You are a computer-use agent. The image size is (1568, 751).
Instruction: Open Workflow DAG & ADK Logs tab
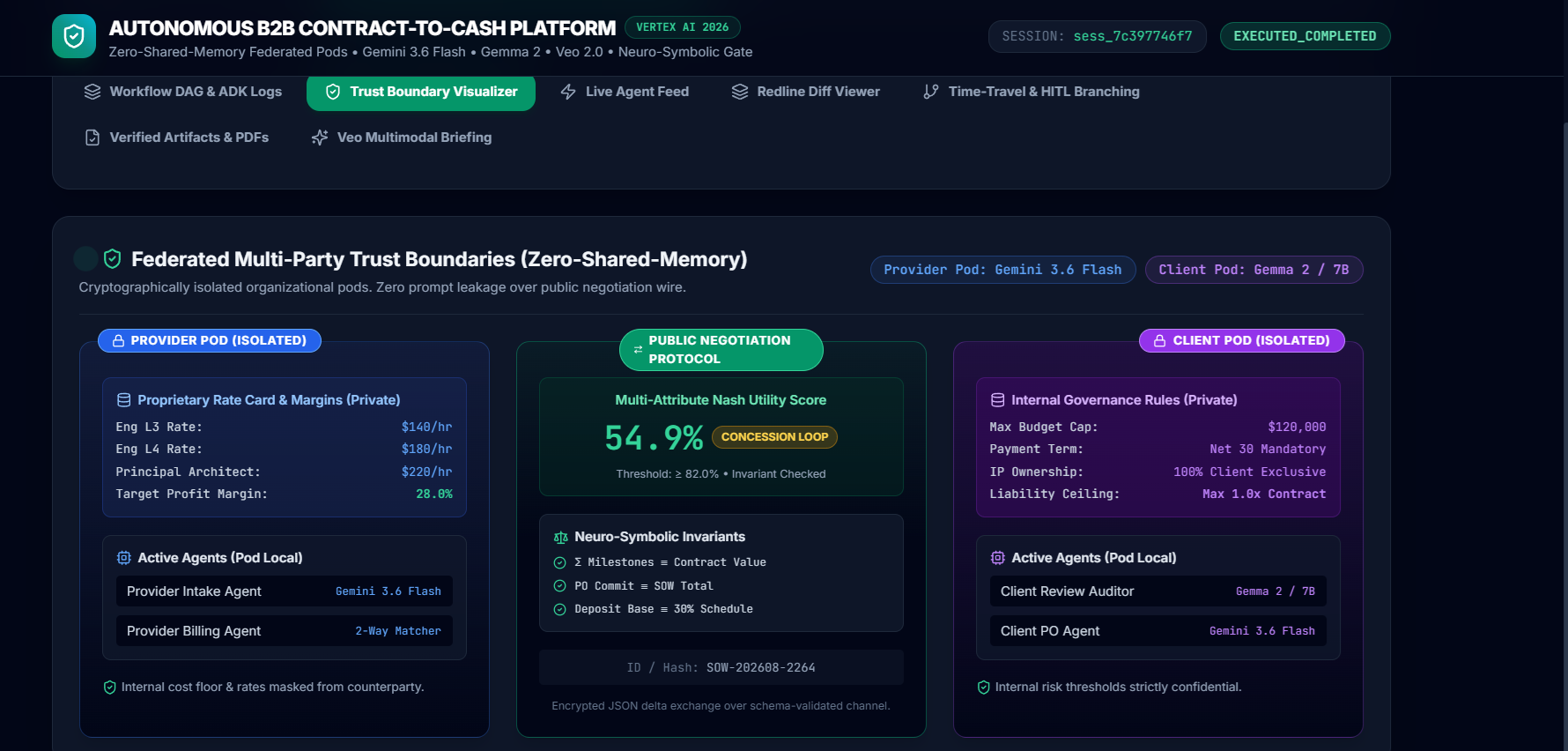[183, 92]
